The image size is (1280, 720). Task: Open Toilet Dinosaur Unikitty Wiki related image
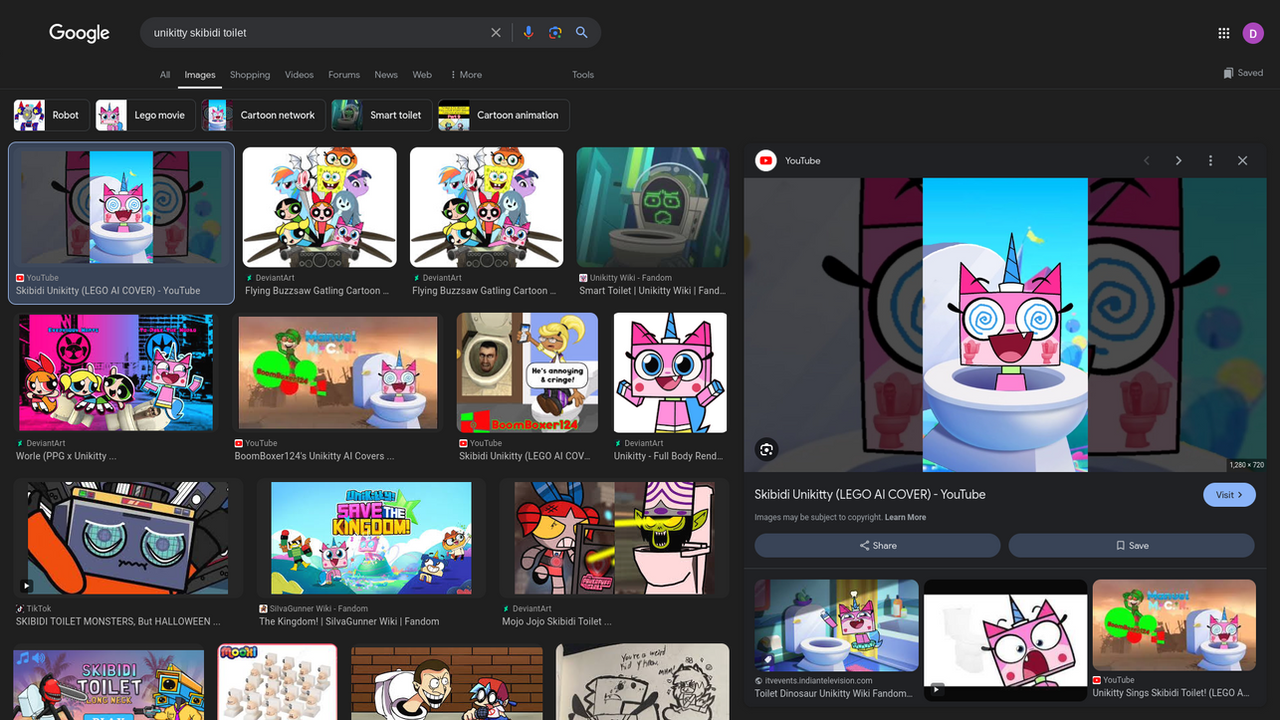836,625
